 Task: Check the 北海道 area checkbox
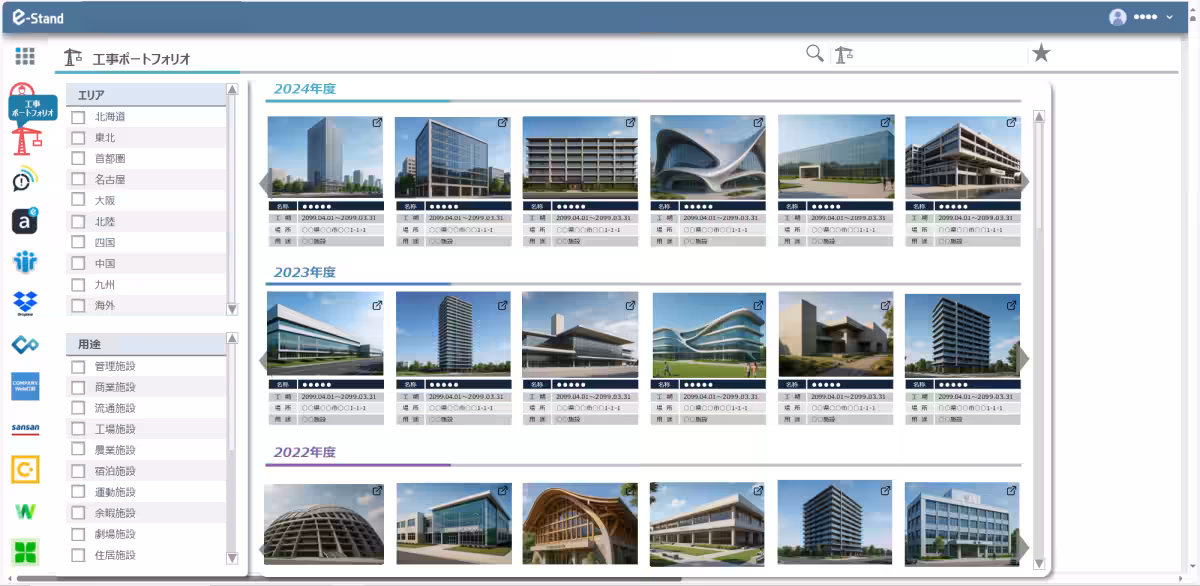tap(78, 117)
